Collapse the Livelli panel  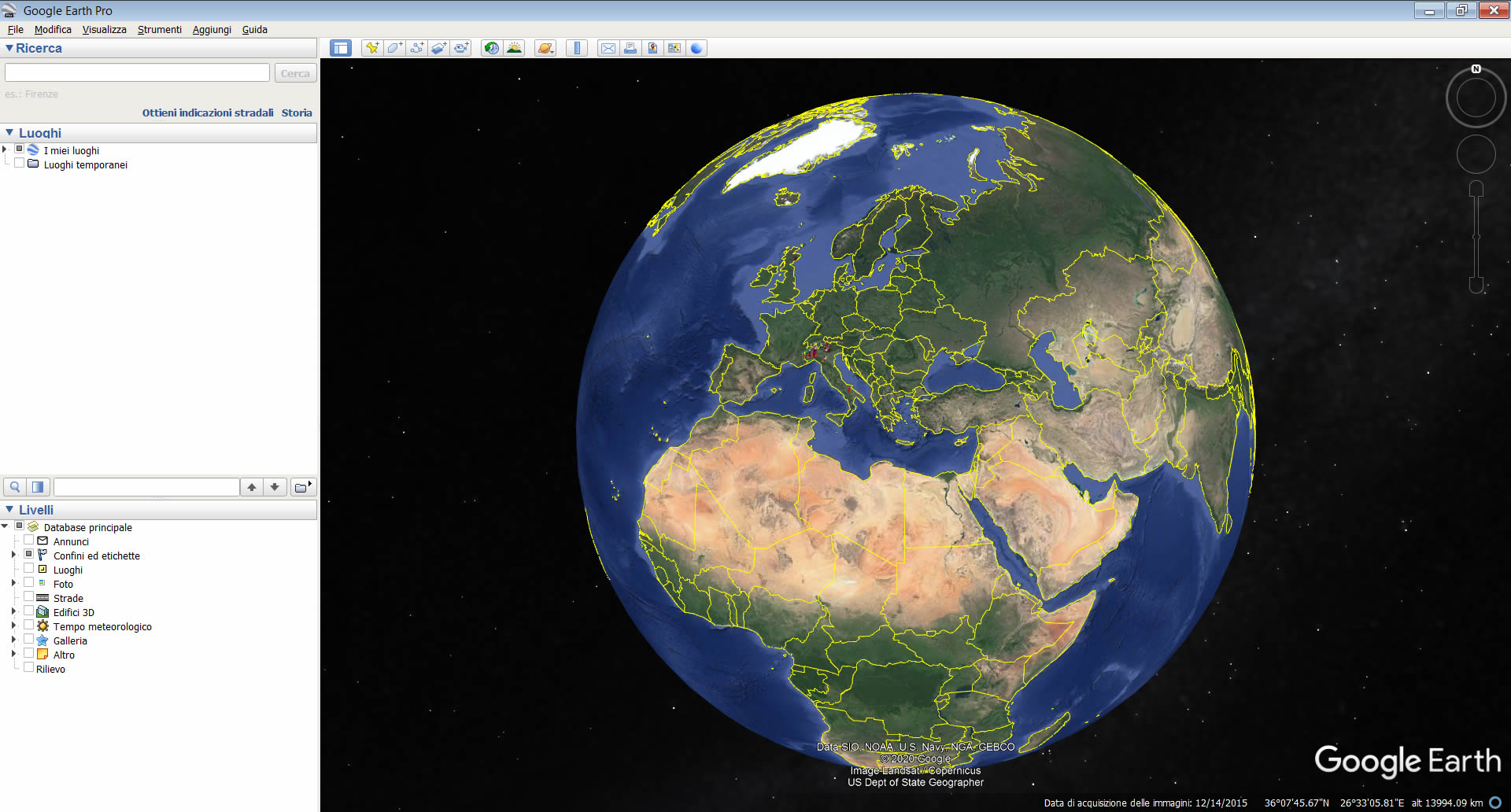coord(9,510)
